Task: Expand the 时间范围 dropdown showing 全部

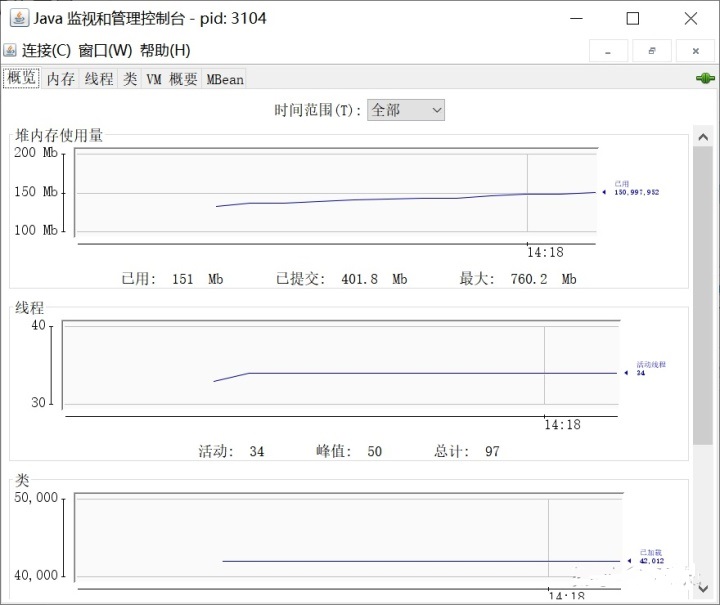Action: pyautogui.click(x=406, y=110)
